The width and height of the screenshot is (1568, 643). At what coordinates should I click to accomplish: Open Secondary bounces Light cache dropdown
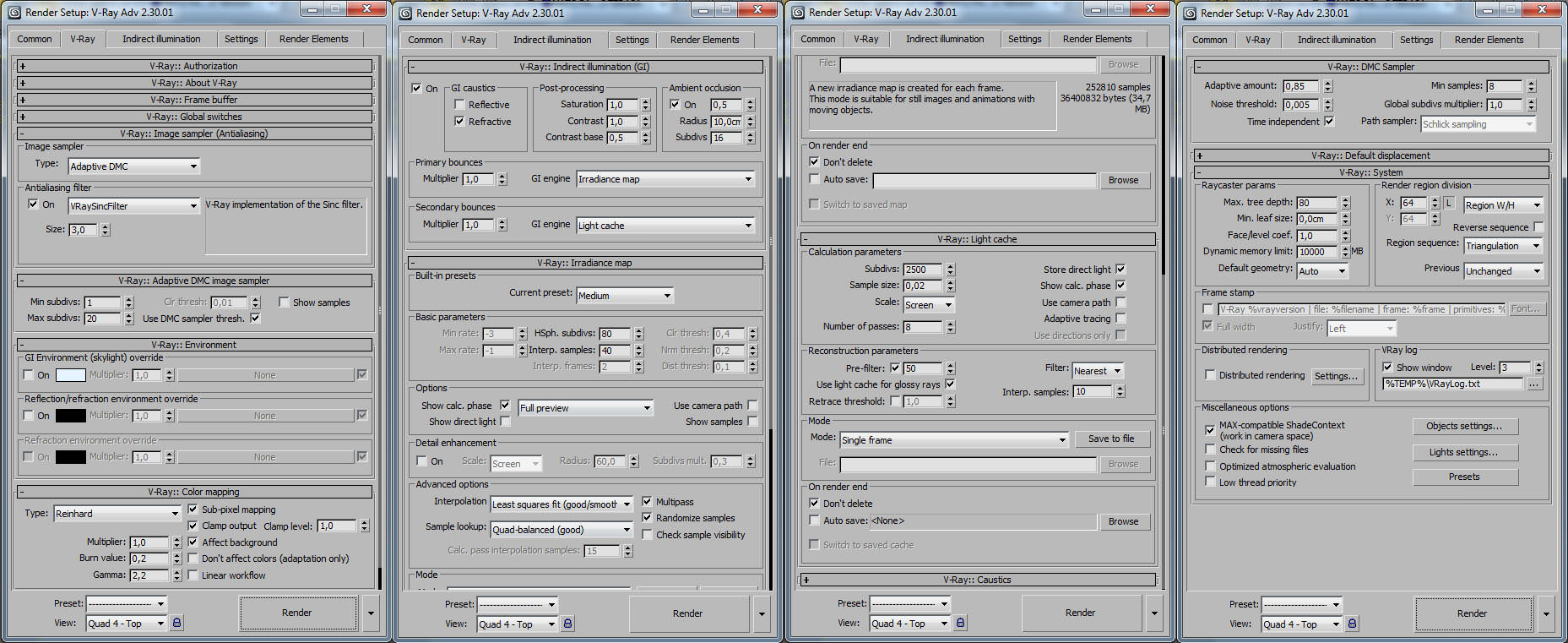coord(665,226)
